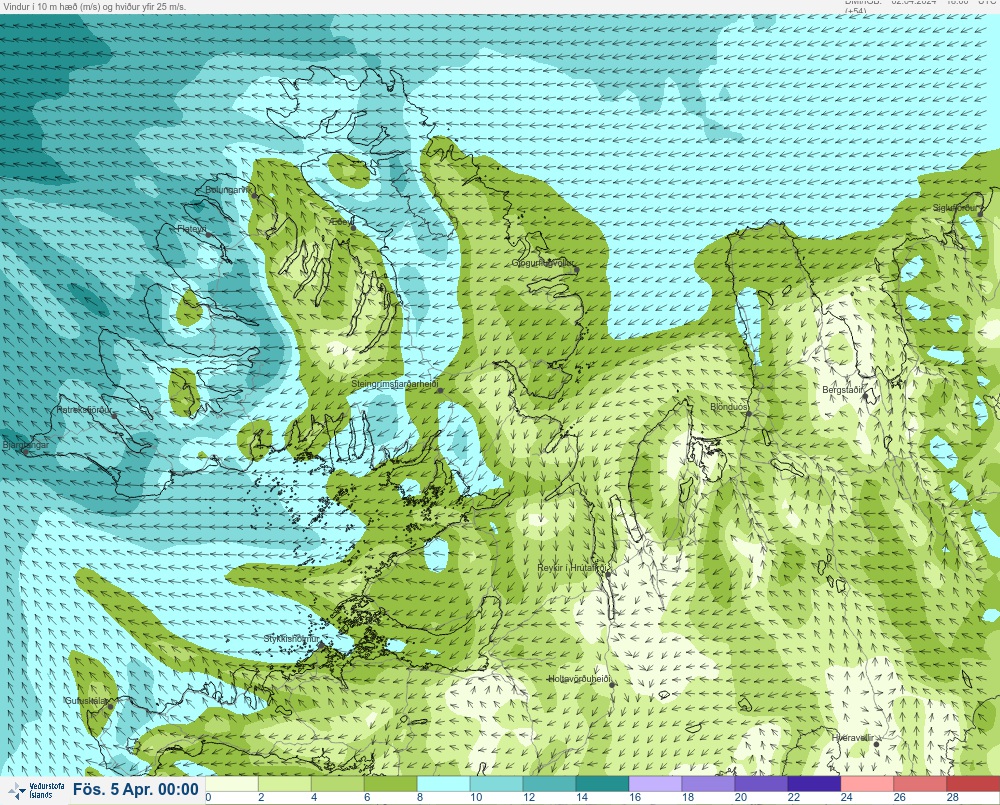Select the dark green 6–8 m/s legend swatch
Image resolution: width=1000 pixels, height=805 pixels.
[391, 783]
